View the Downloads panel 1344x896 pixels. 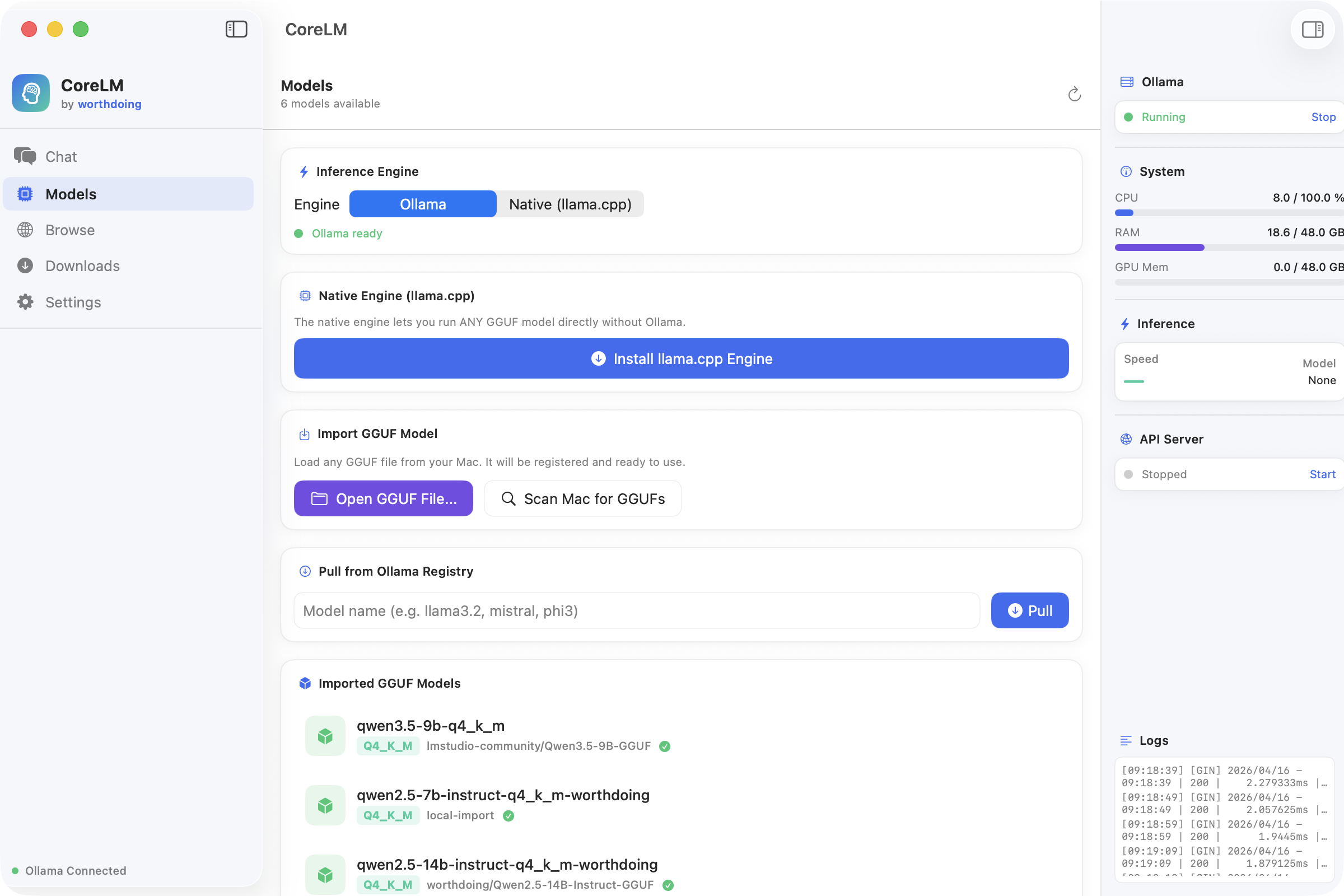82,265
